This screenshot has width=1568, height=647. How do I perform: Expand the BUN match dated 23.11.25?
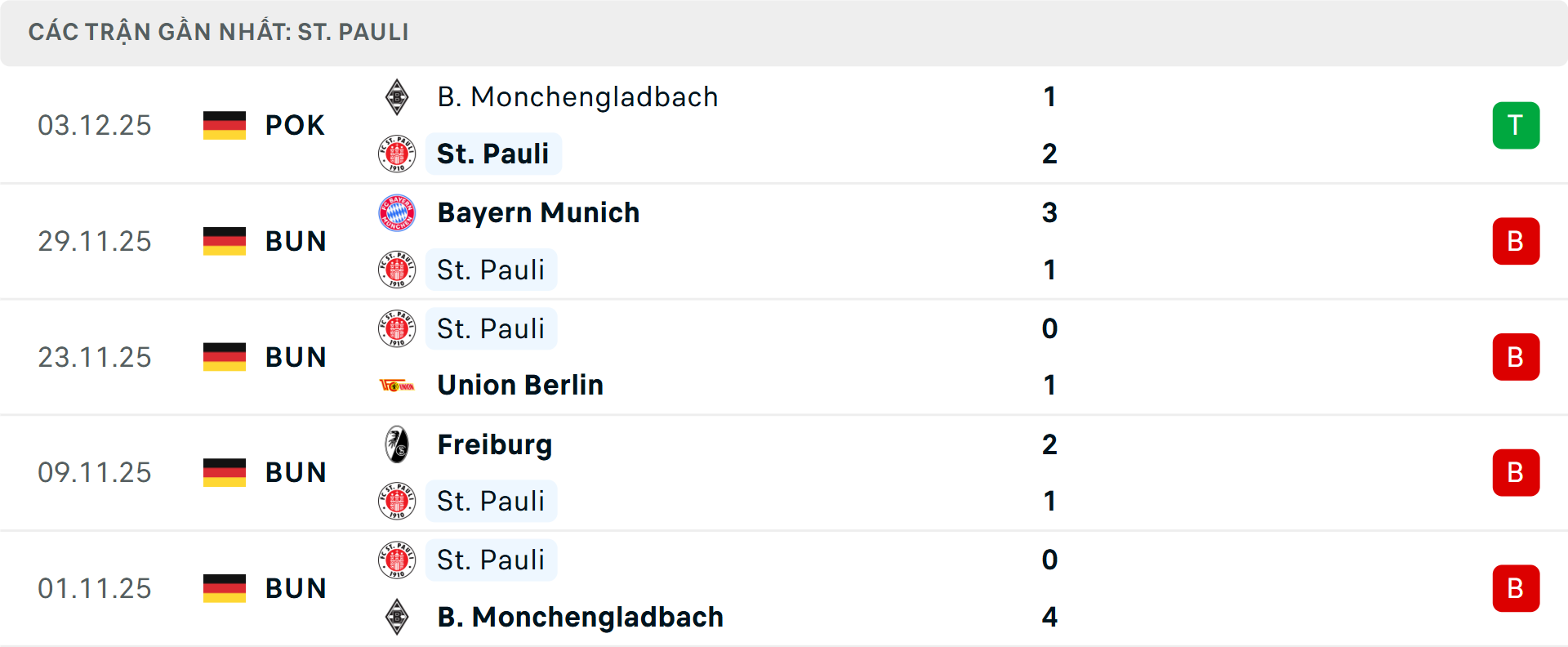(296, 357)
